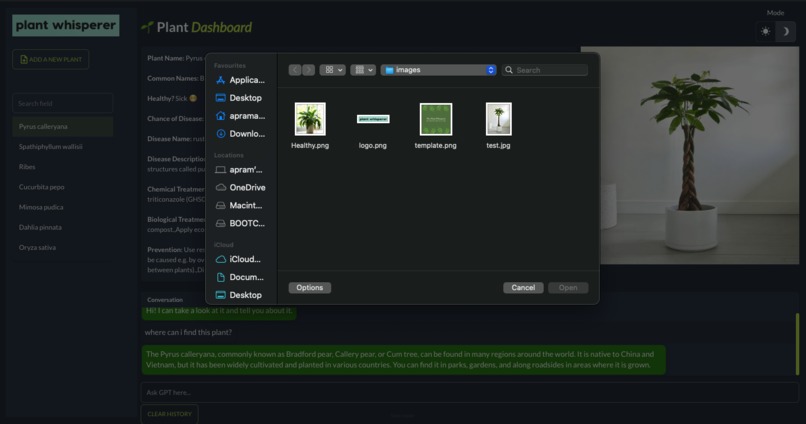Open the Downloads folder in the sidebar
This screenshot has width=806, height=424.
tap(241, 134)
